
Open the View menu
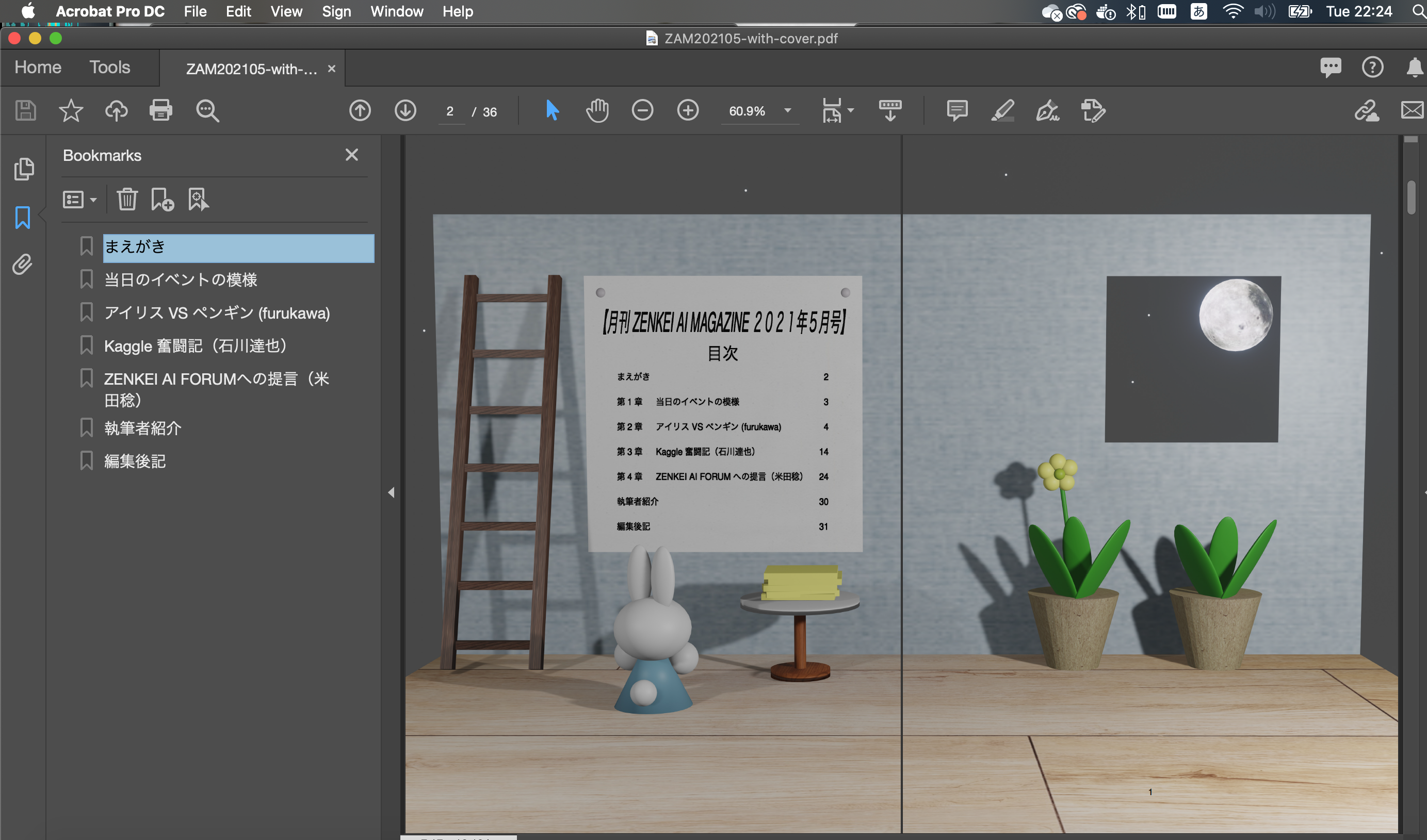286,11
